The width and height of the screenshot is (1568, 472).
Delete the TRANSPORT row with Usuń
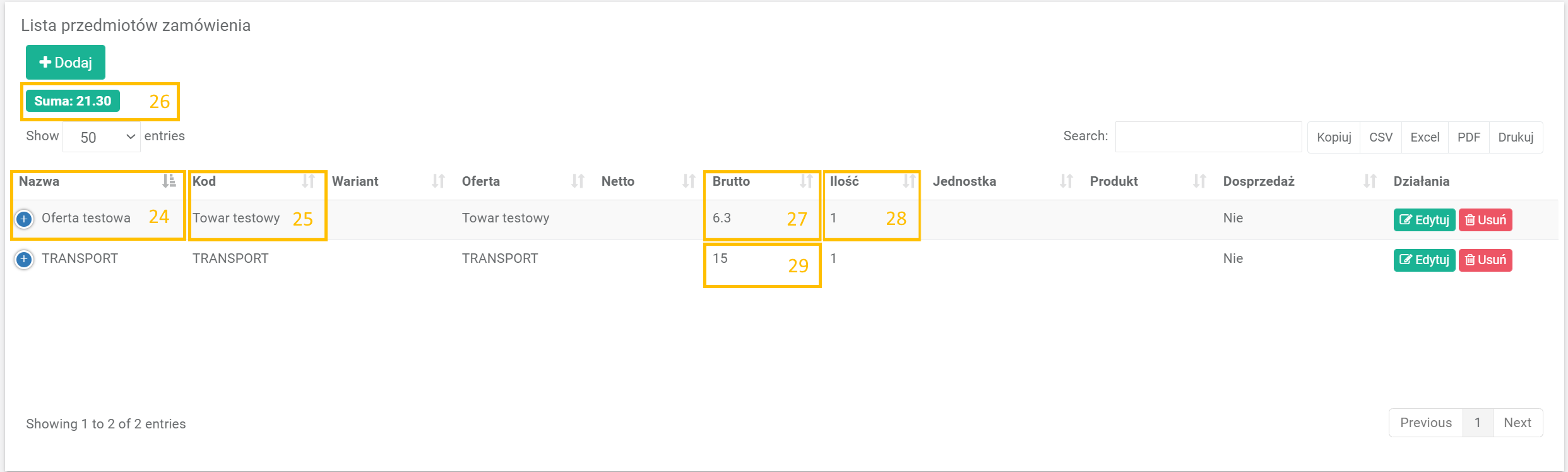1485,260
